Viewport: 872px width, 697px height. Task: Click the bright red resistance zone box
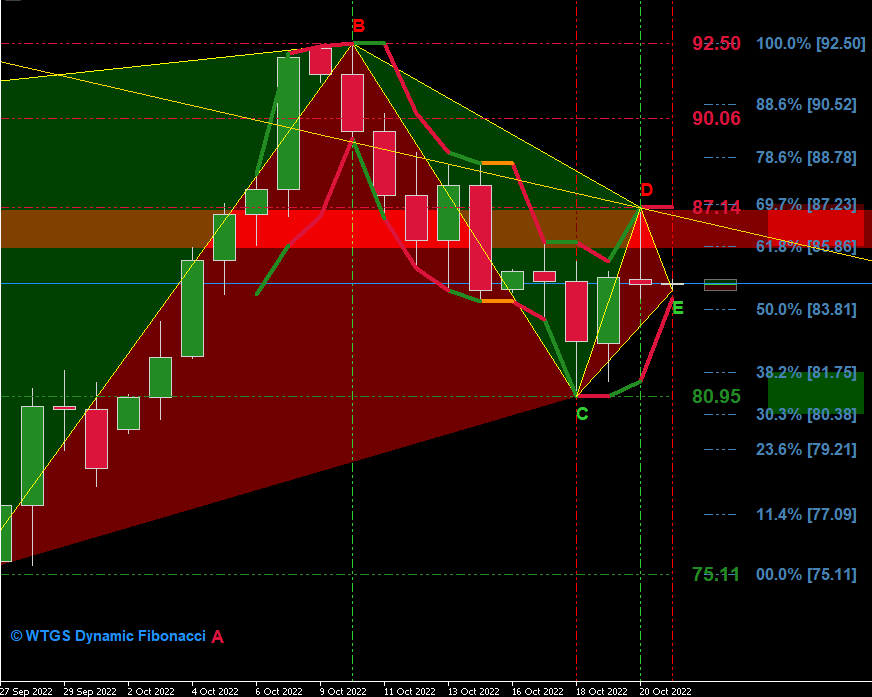(816, 228)
